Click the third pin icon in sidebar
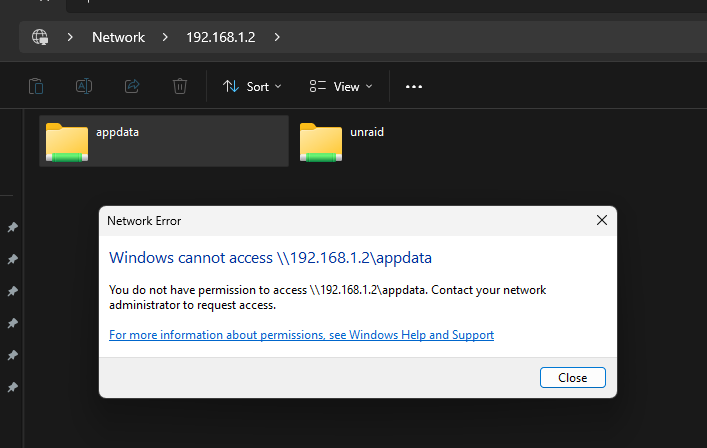This screenshot has width=707, height=448. [x=13, y=291]
